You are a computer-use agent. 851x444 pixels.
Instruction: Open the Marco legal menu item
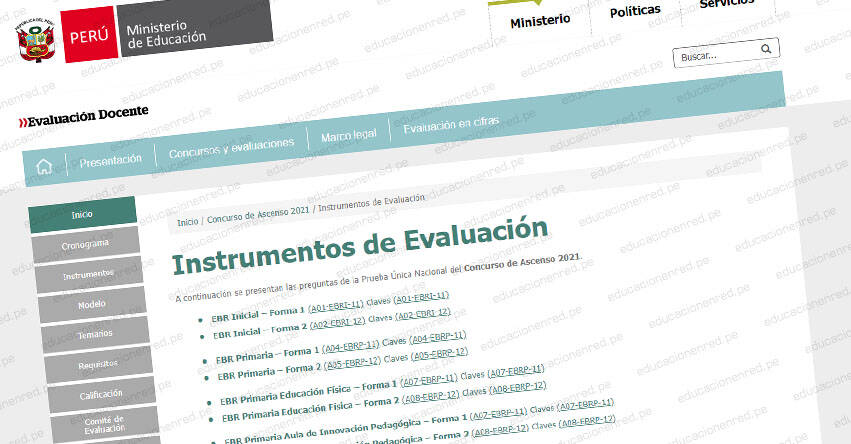348,136
